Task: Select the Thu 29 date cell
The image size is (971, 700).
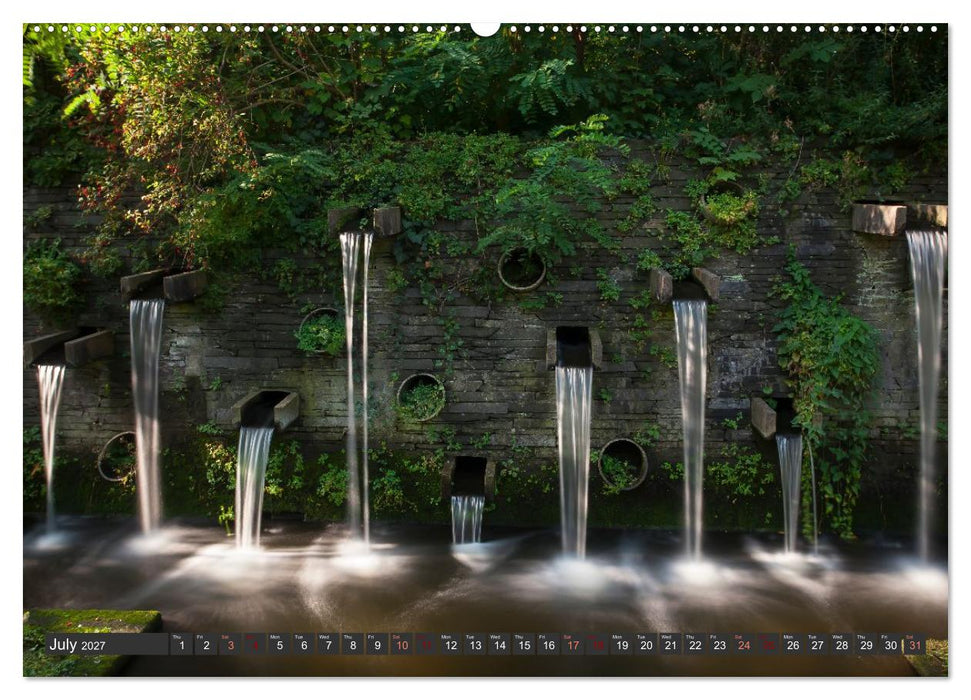Action: click(x=866, y=644)
